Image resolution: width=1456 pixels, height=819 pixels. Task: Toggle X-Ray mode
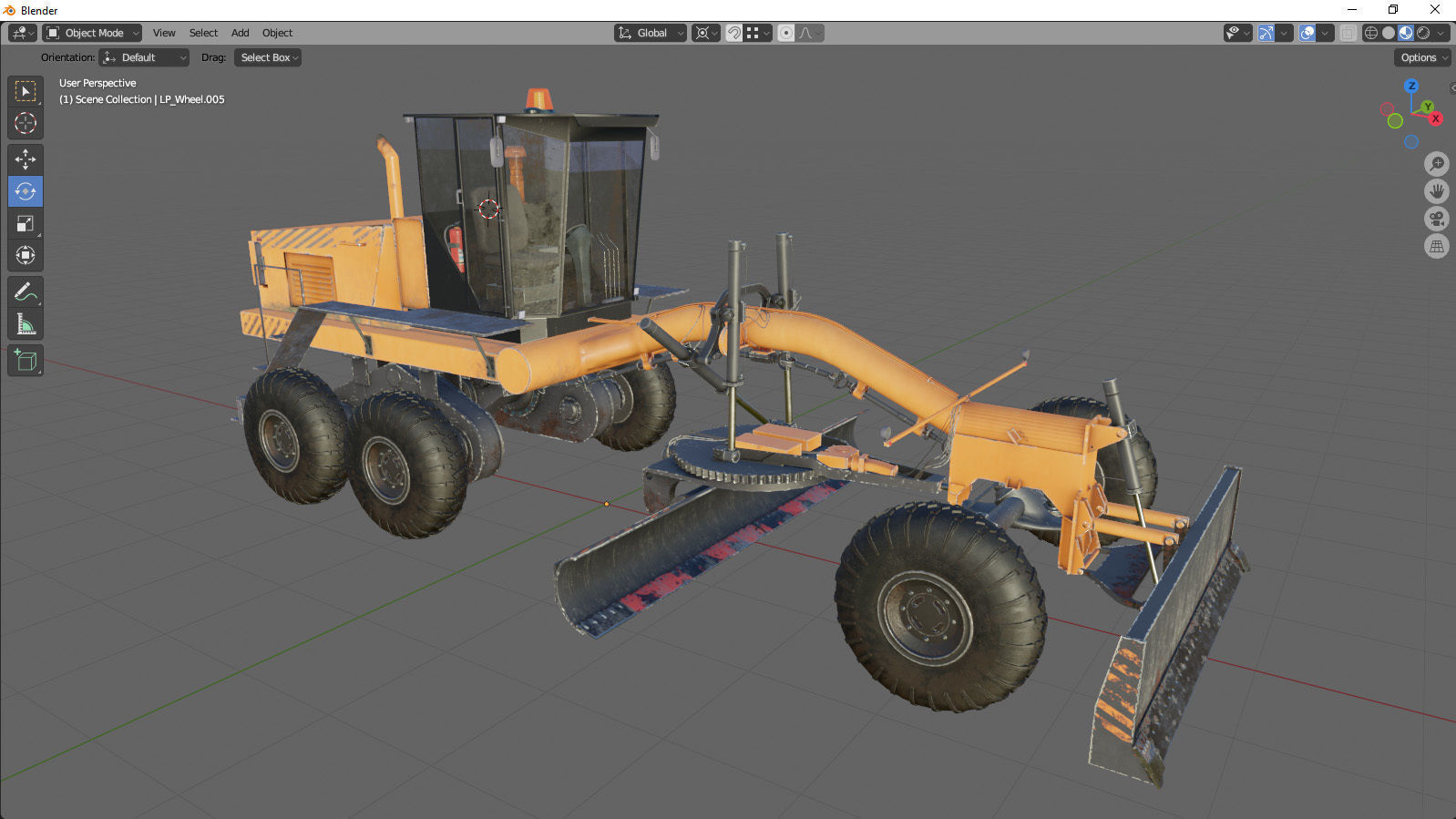pyautogui.click(x=1348, y=33)
